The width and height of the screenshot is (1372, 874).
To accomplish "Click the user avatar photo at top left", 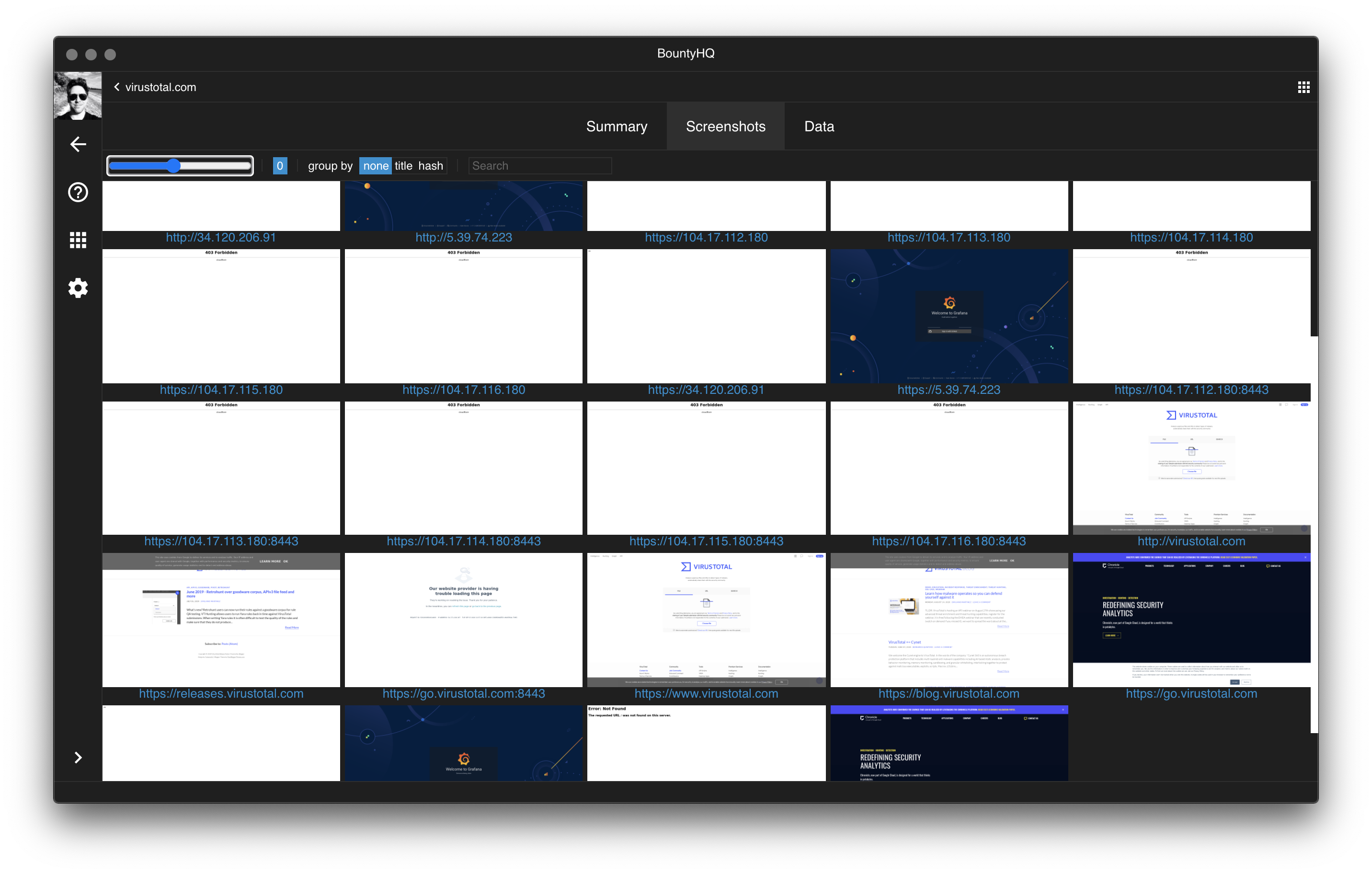I will (78, 95).
